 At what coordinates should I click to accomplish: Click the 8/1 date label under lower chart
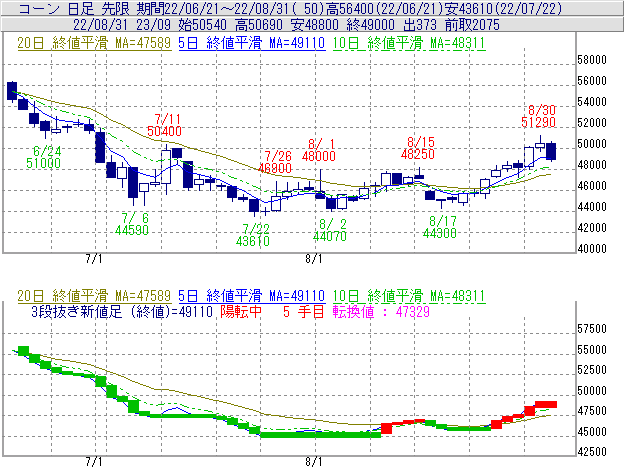(314, 462)
